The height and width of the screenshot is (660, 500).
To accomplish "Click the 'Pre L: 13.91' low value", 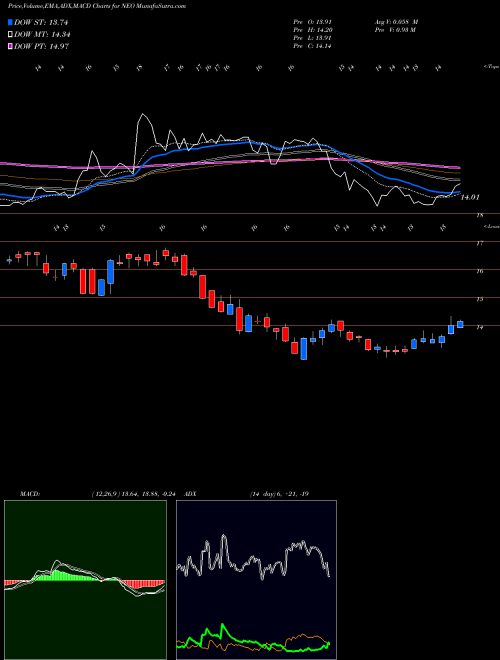I will click(x=312, y=38).
